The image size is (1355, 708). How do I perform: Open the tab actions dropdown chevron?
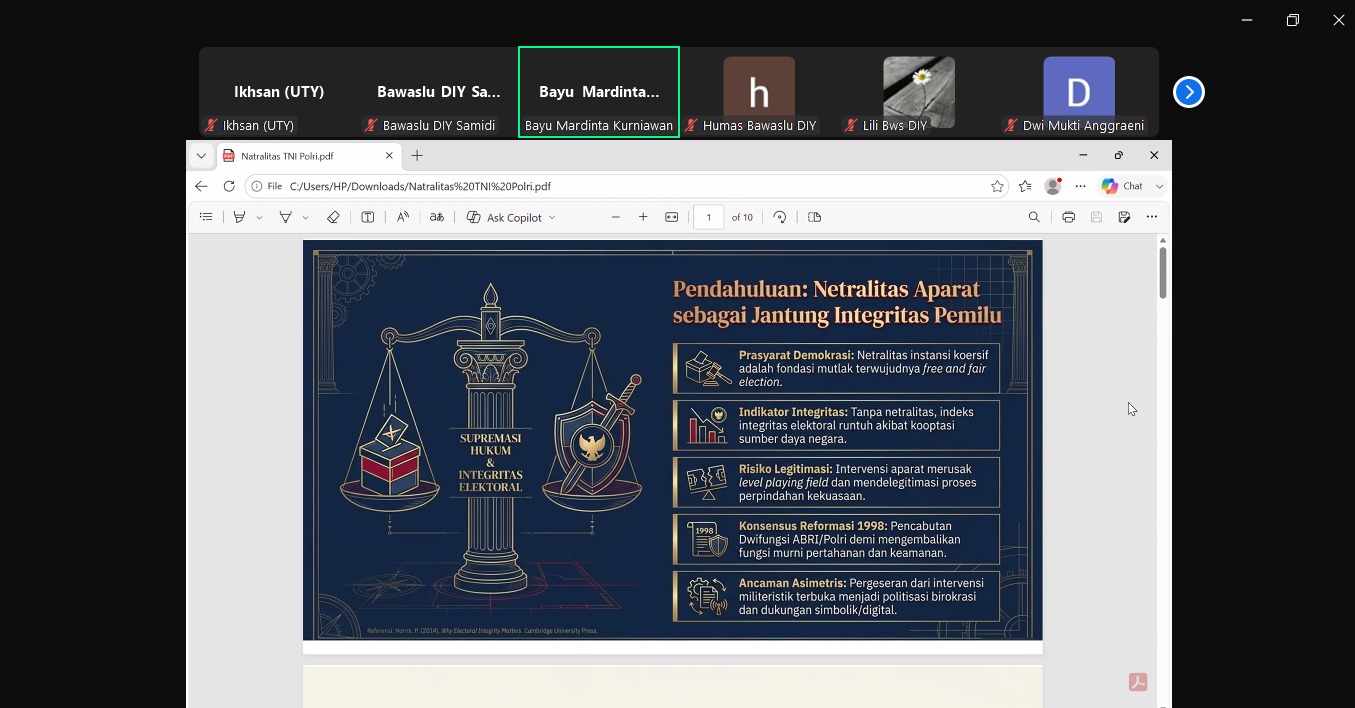(201, 156)
